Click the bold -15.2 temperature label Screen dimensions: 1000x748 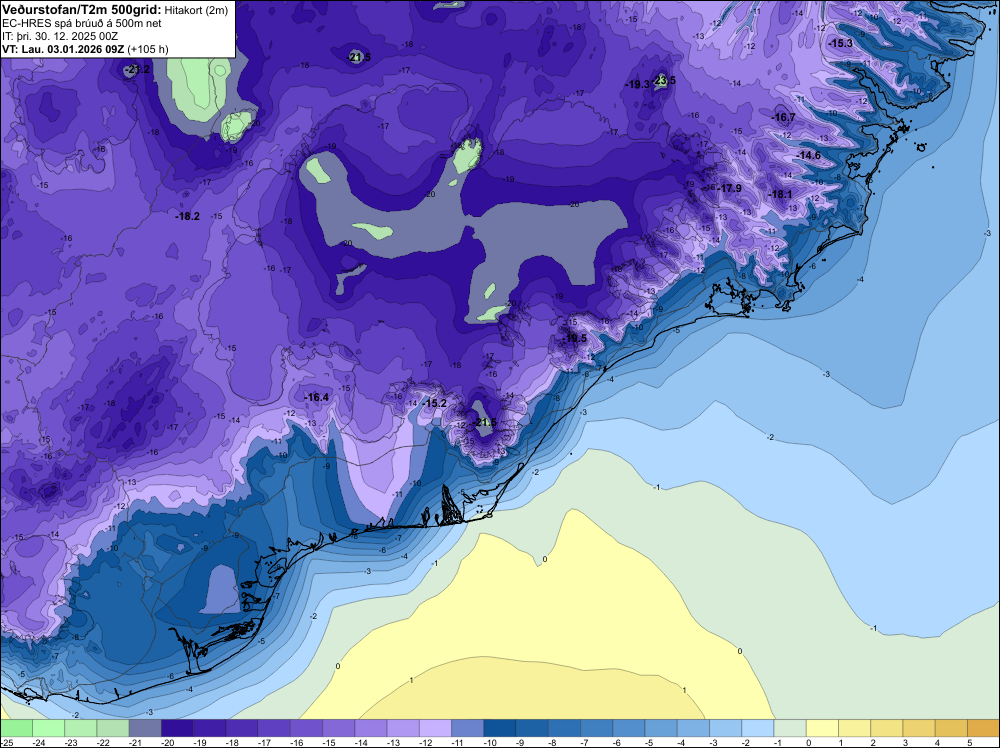click(434, 403)
